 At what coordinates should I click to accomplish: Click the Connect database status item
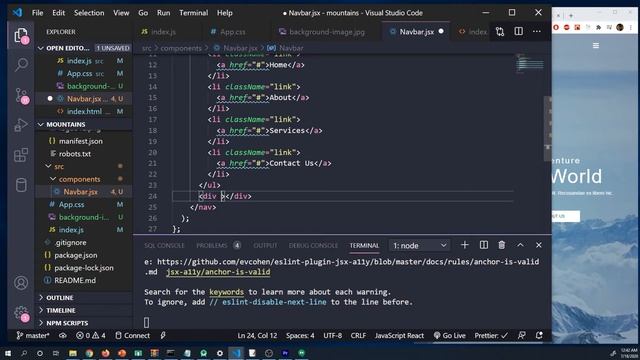pyautogui.click(x=132, y=336)
